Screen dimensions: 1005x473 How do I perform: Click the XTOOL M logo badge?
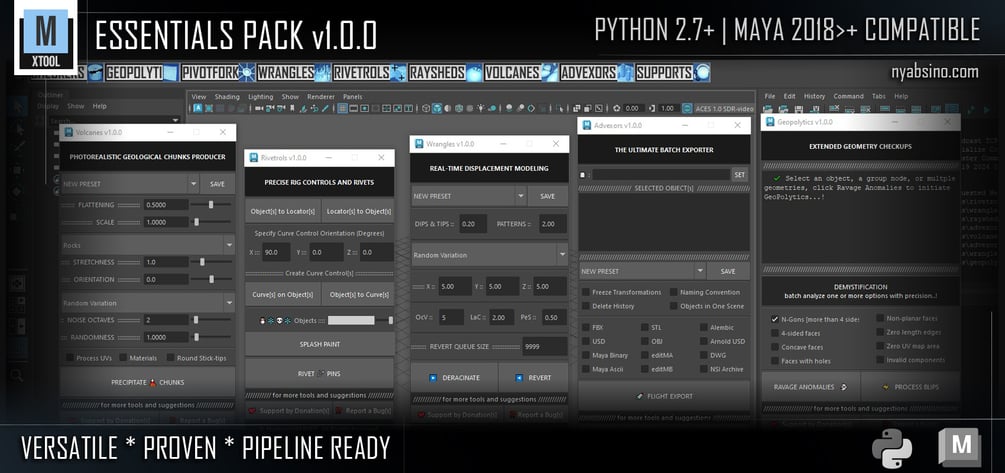[45, 37]
